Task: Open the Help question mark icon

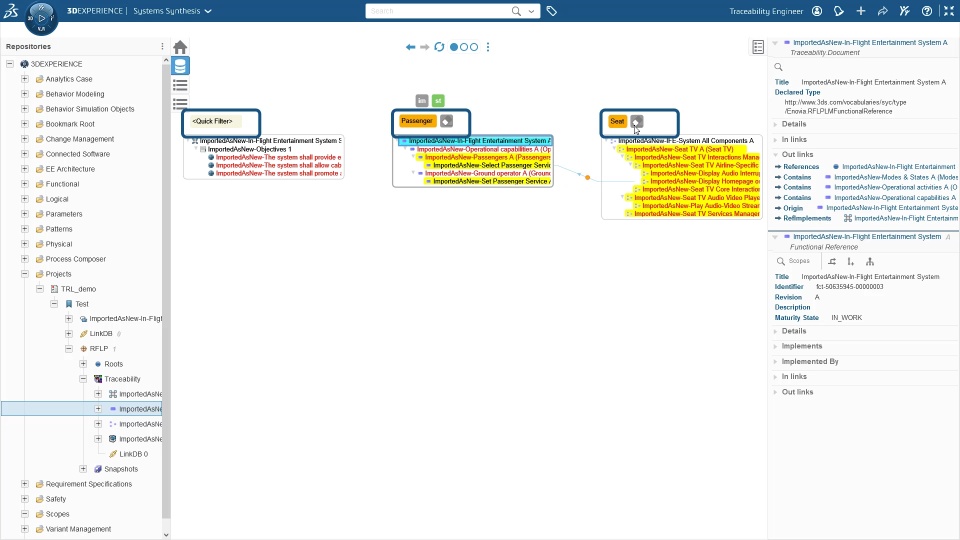Action: click(x=927, y=11)
